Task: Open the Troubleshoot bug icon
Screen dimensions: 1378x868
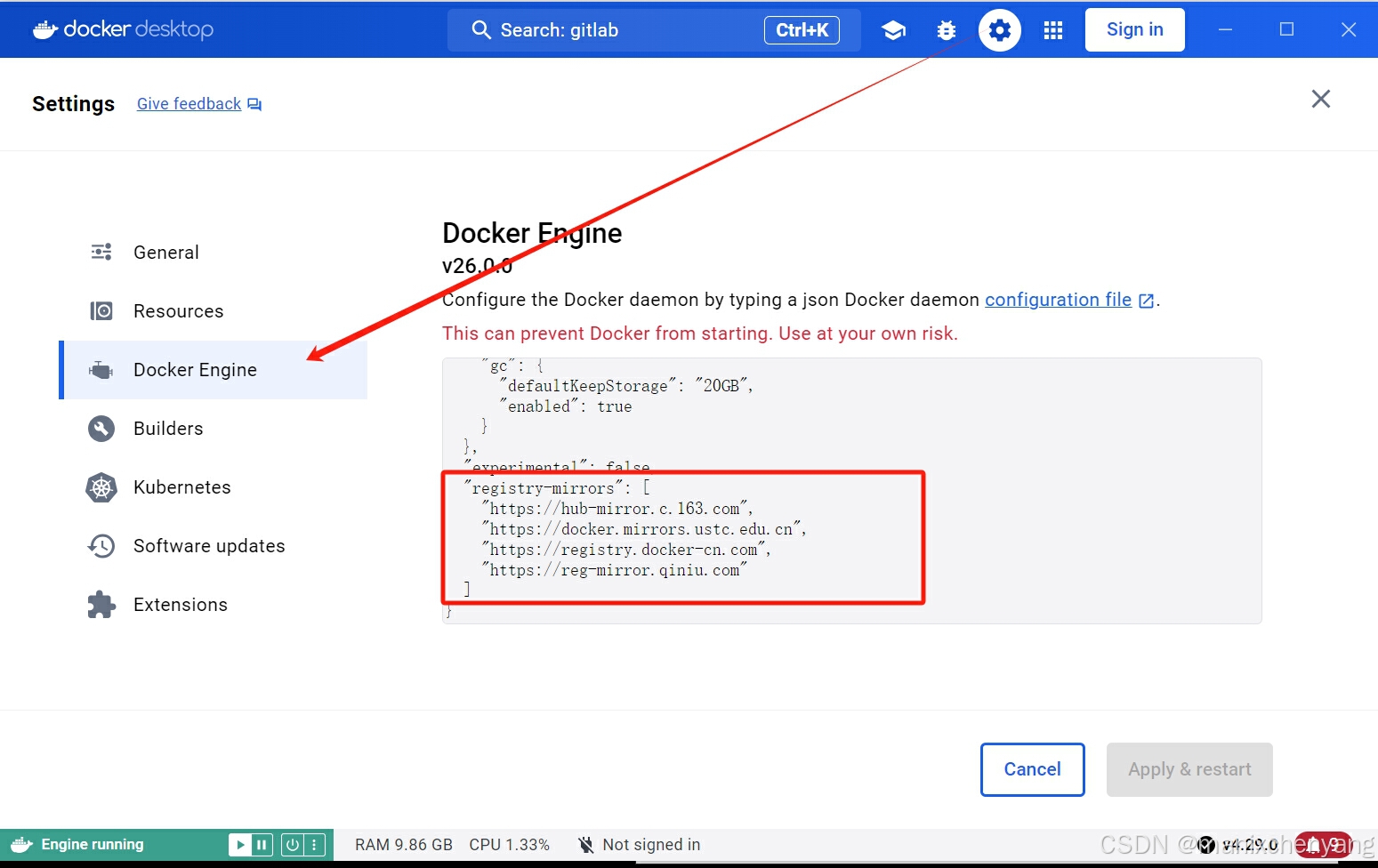Action: tap(947, 30)
